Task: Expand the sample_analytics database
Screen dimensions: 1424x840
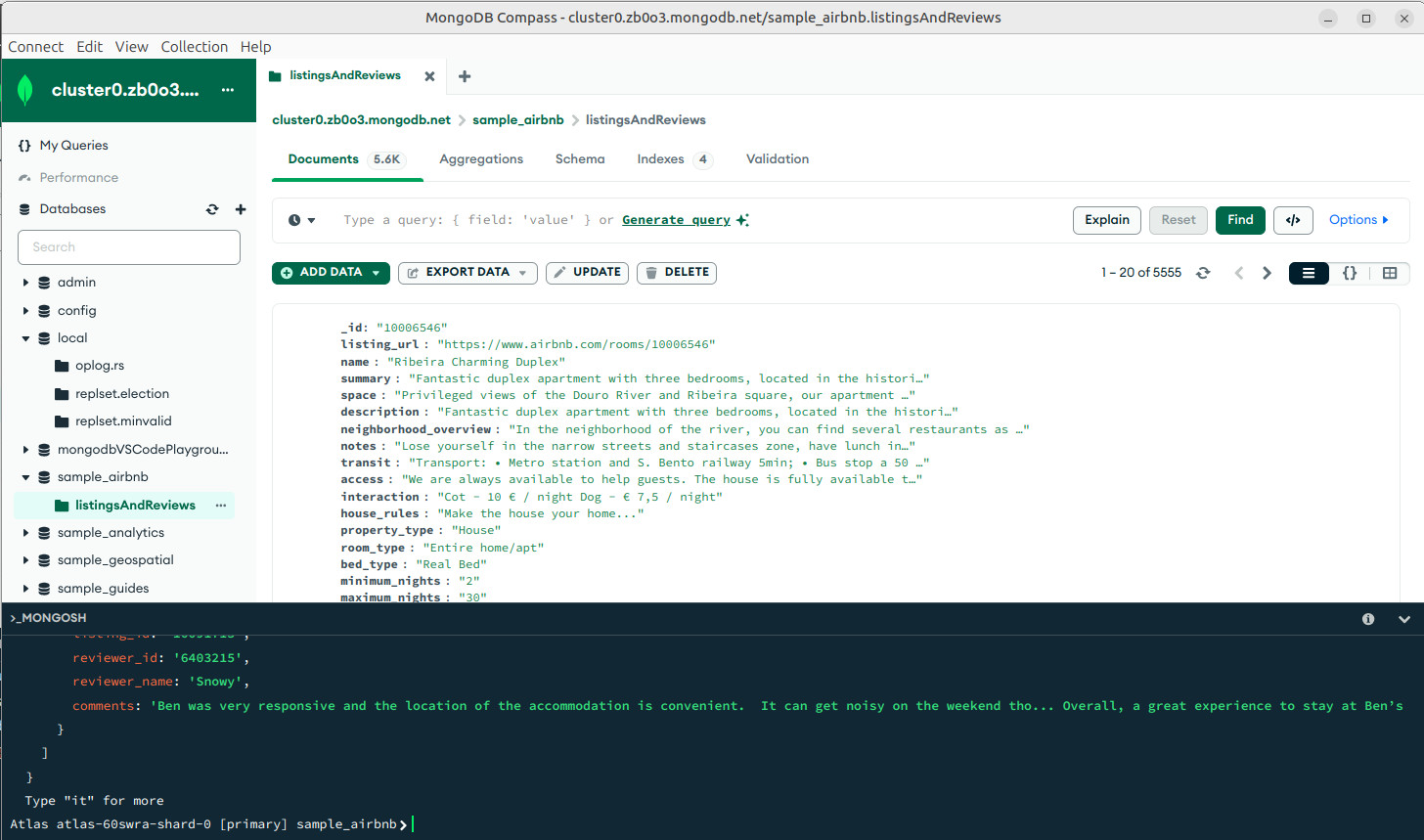Action: coord(25,533)
